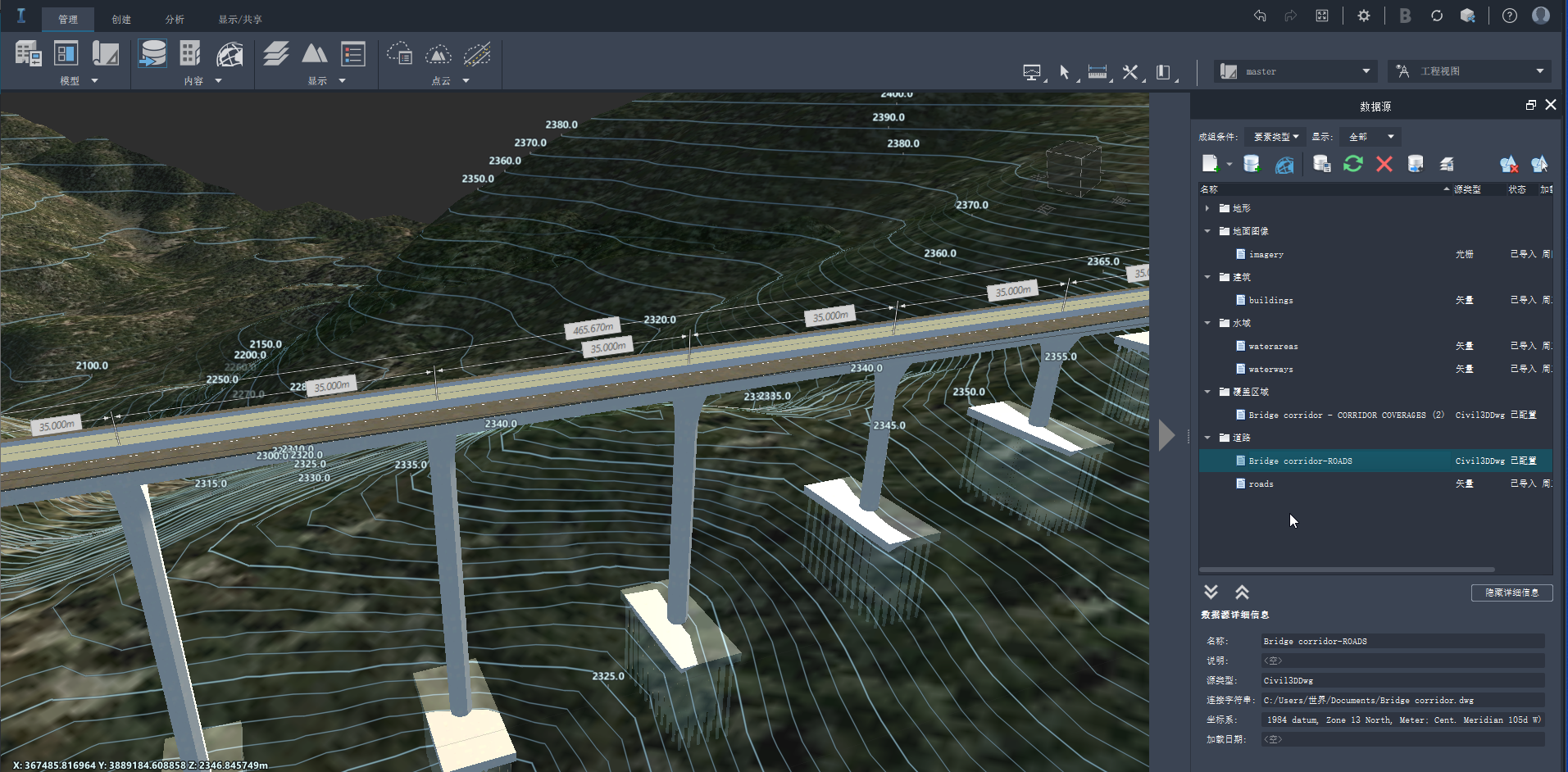Open the user account avatar
This screenshot has width=1568, height=772.
[1541, 16]
